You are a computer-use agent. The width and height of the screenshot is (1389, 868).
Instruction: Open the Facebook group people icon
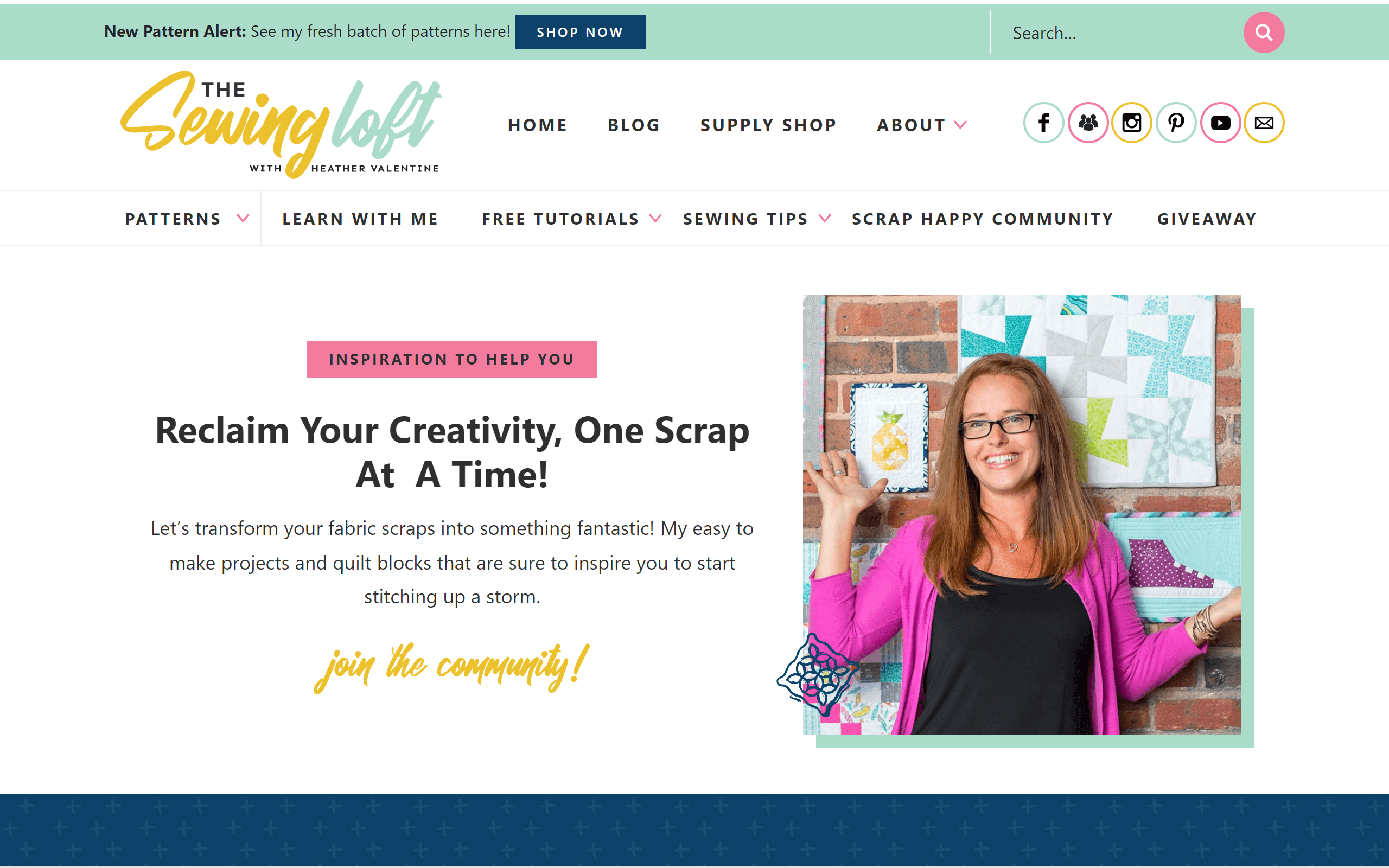pyautogui.click(x=1088, y=123)
